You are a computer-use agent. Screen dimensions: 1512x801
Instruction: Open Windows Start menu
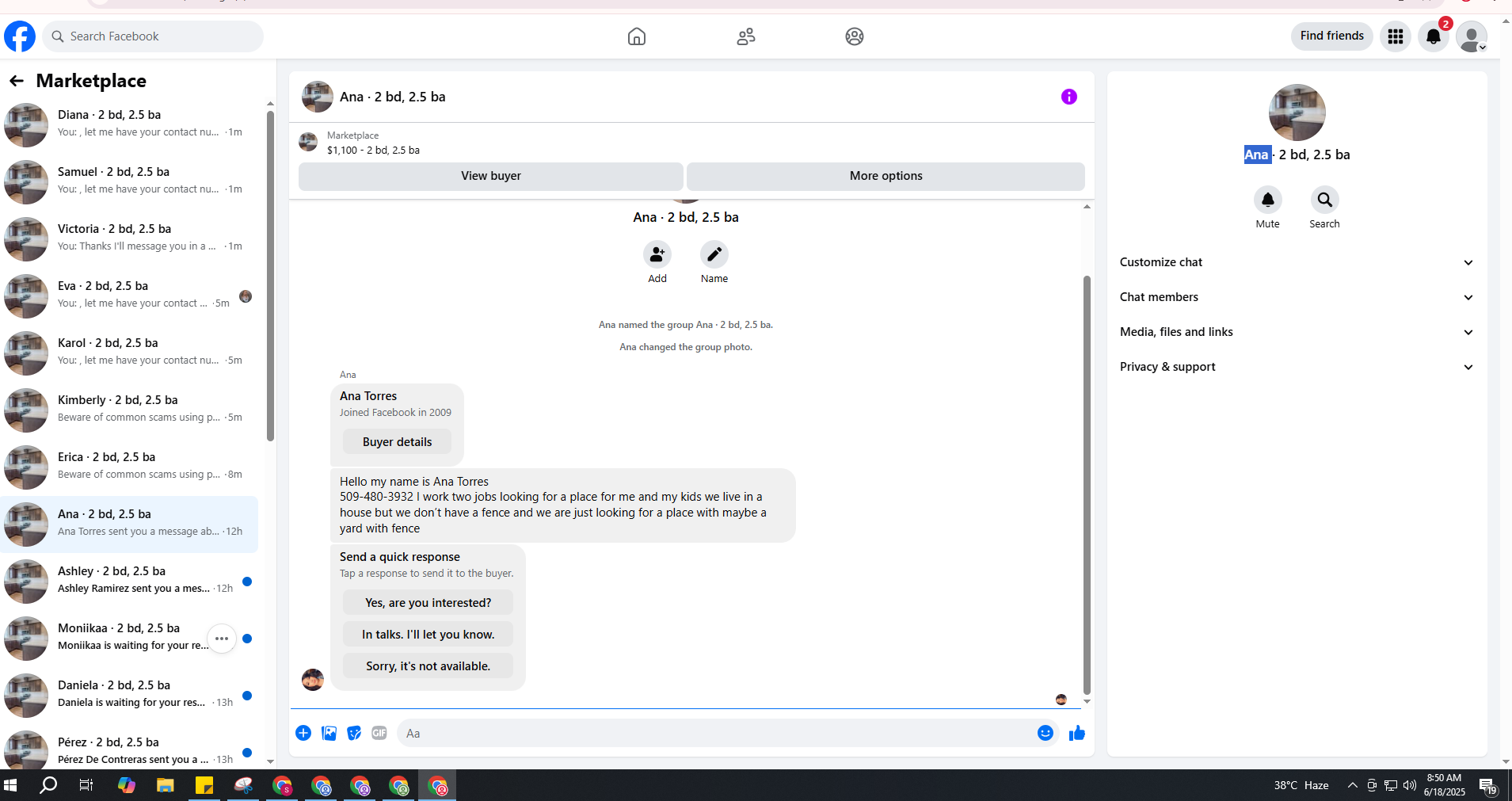[x=10, y=785]
